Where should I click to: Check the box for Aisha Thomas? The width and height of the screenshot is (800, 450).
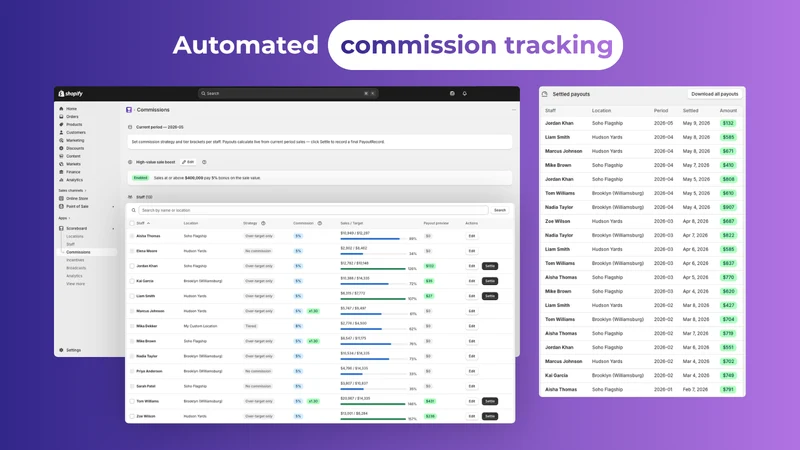click(132, 236)
